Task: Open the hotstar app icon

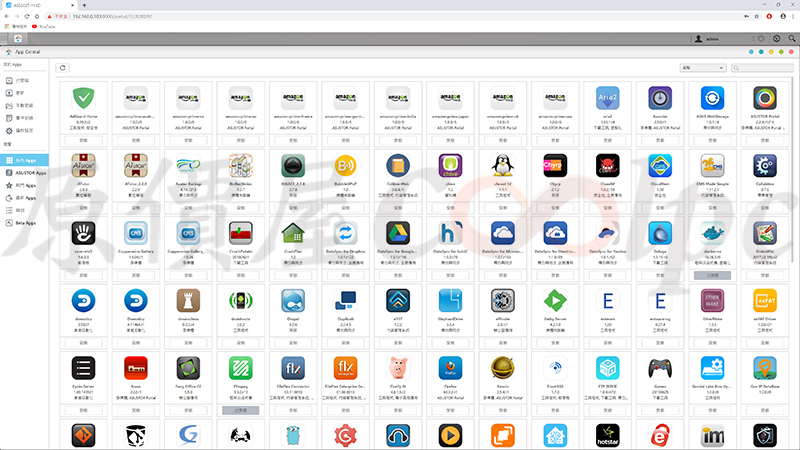Action: click(x=608, y=436)
